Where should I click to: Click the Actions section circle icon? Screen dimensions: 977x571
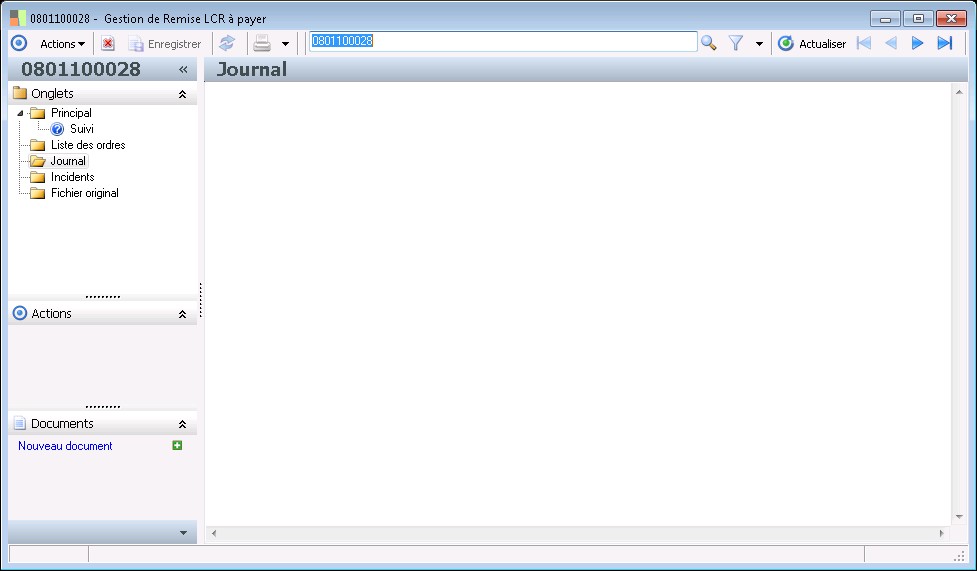click(x=20, y=313)
